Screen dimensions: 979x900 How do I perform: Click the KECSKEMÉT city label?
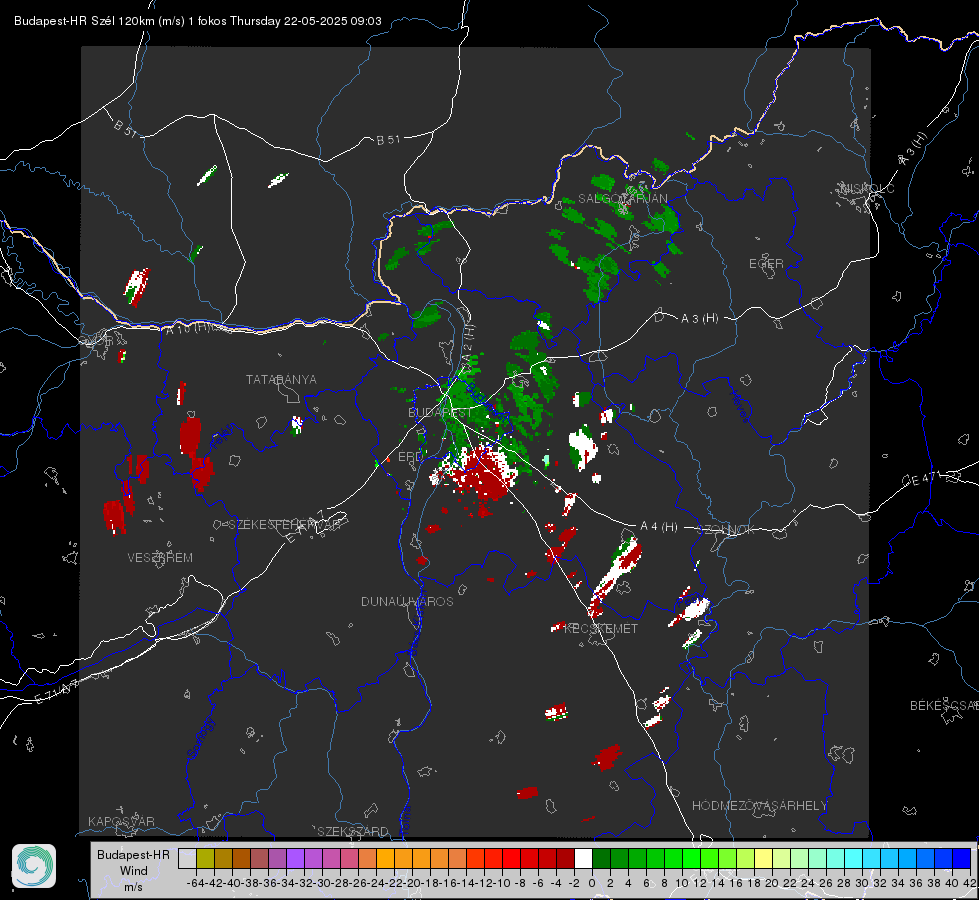click(x=601, y=629)
